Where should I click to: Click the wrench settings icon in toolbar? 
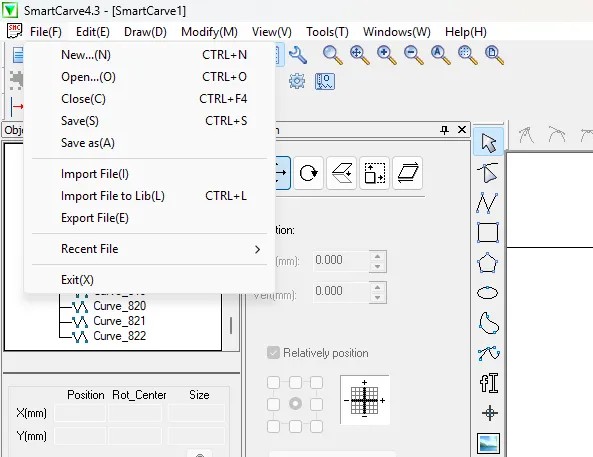(298, 55)
